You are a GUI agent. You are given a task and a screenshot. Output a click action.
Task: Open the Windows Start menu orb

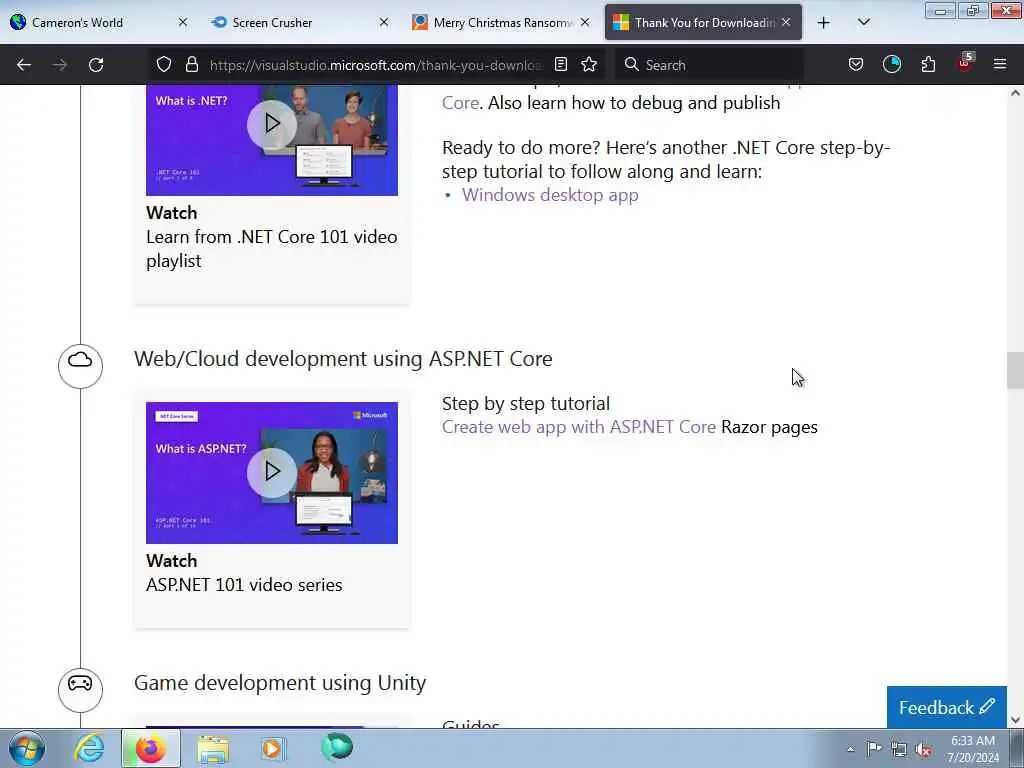[27, 748]
